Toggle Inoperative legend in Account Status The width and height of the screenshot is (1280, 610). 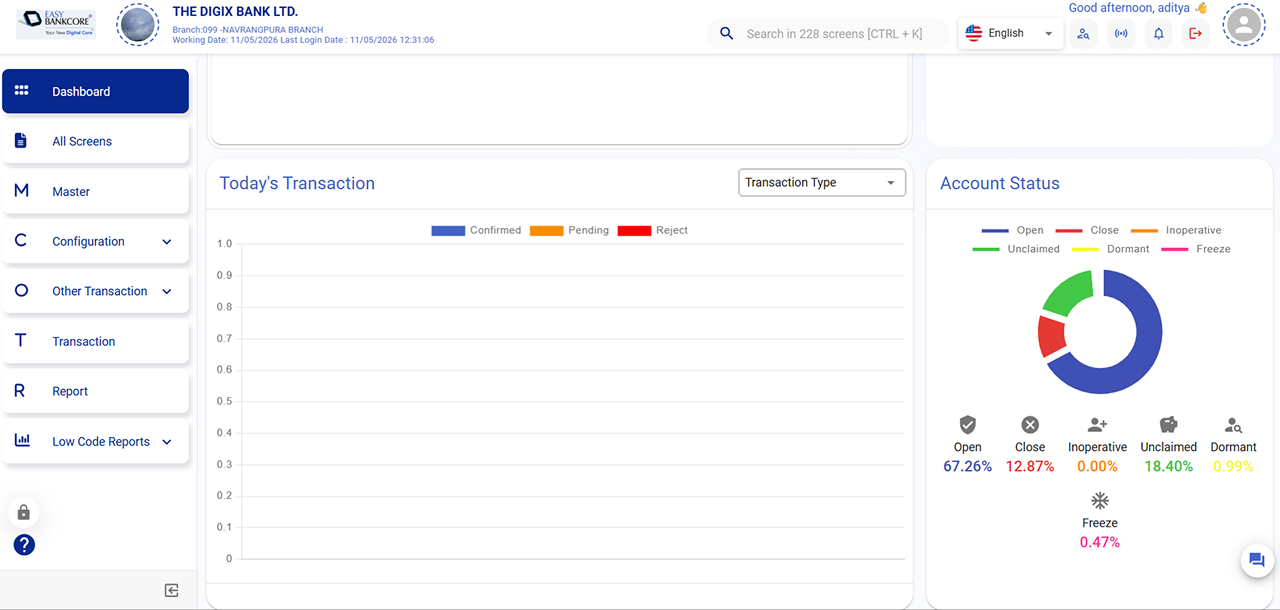(1176, 230)
